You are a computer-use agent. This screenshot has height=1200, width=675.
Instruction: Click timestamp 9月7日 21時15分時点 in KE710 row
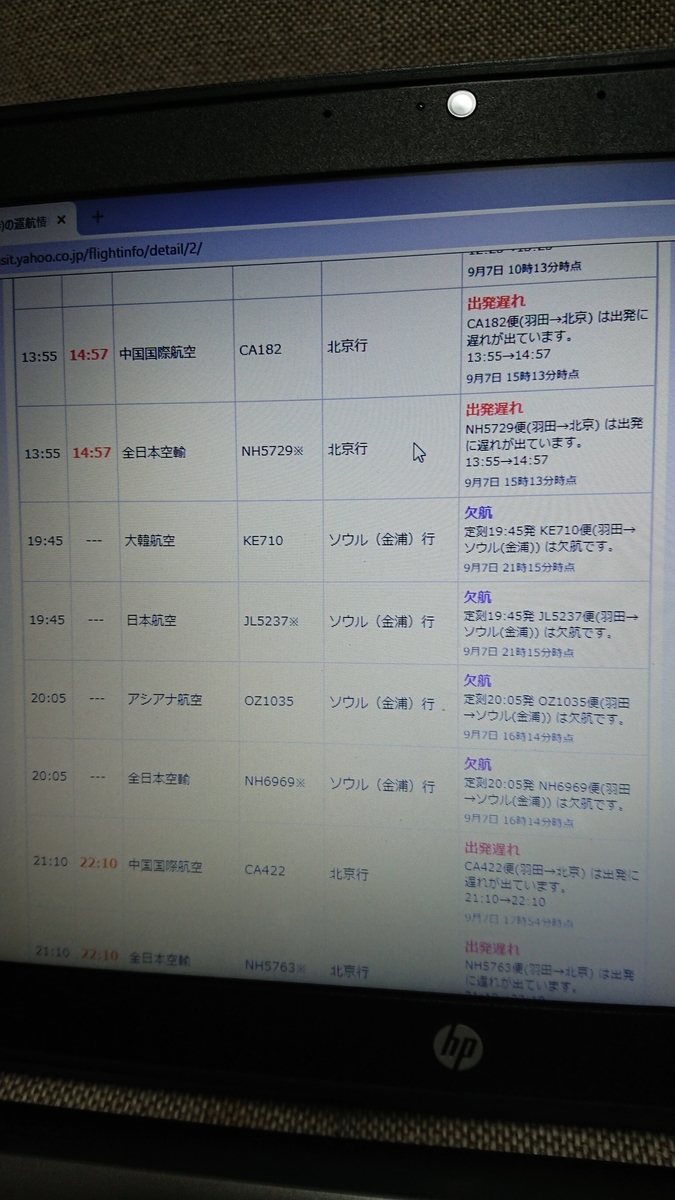pos(520,567)
